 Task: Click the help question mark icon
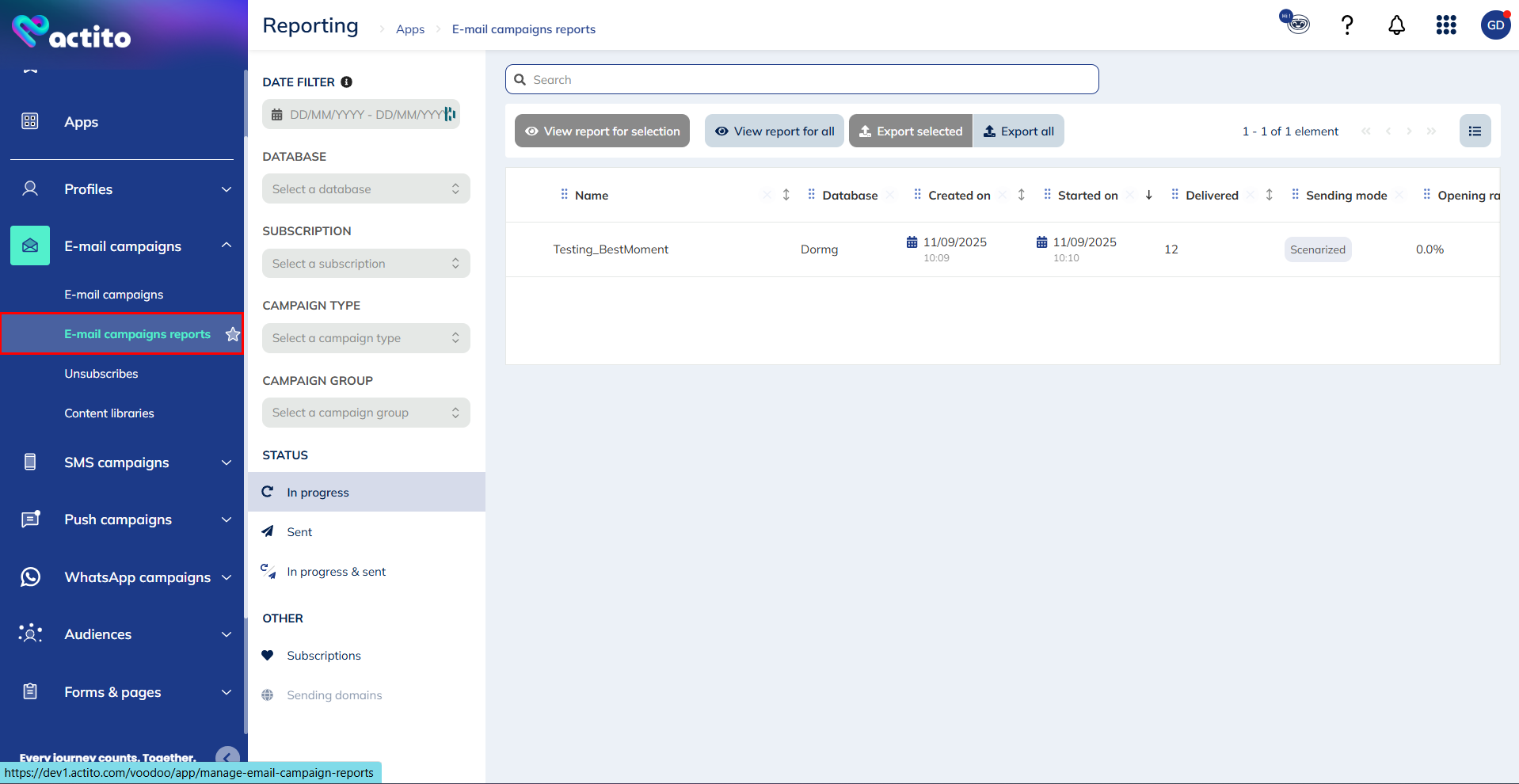(1346, 25)
